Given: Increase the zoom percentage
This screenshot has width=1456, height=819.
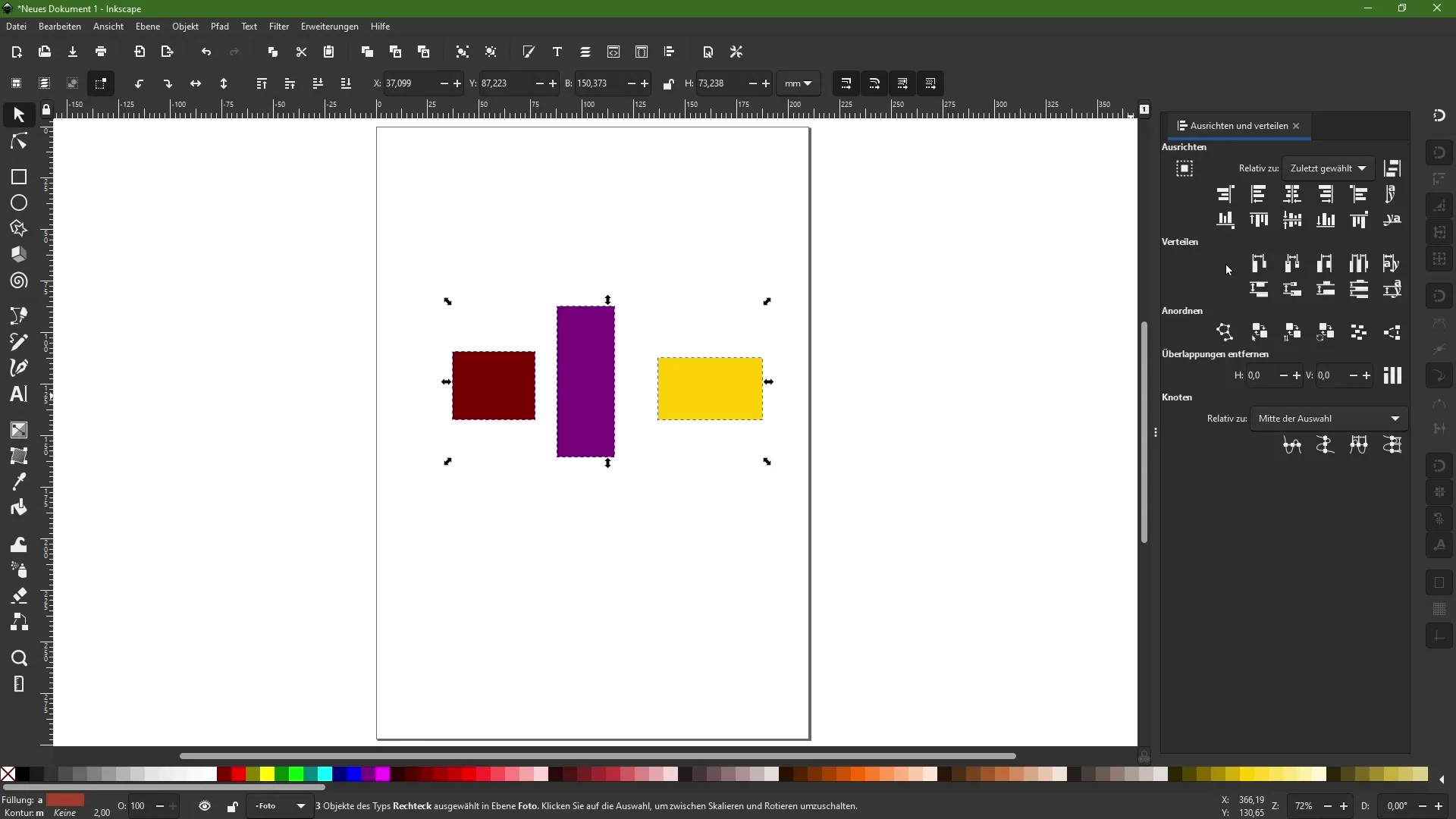Looking at the screenshot, I should pyautogui.click(x=1344, y=806).
